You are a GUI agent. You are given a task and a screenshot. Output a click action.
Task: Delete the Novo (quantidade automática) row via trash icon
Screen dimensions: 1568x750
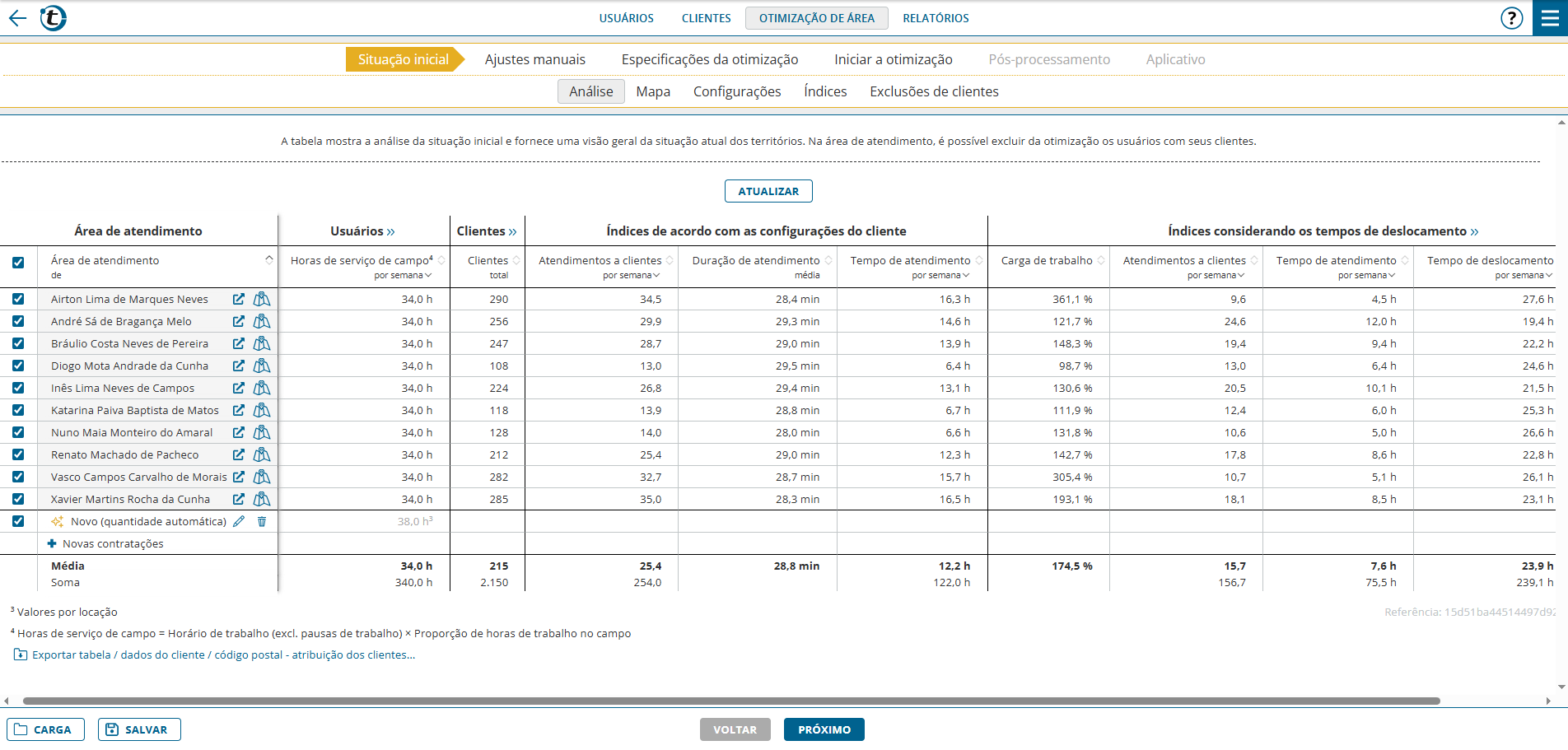(x=262, y=522)
